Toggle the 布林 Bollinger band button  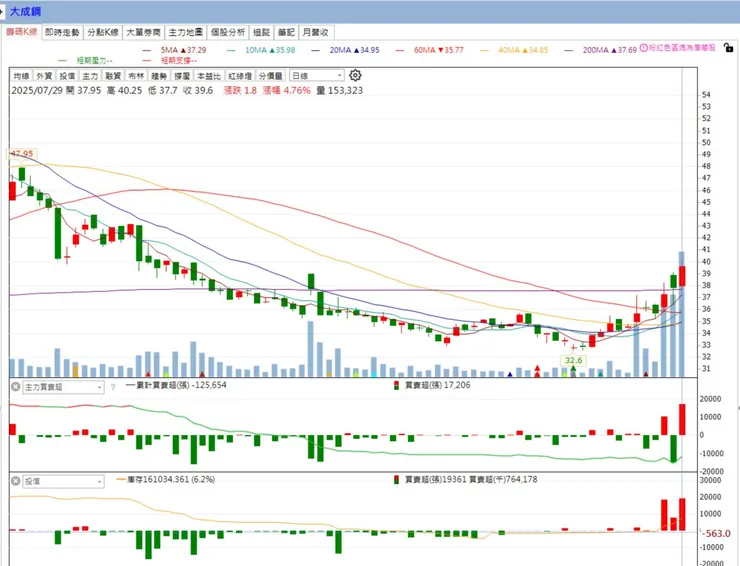click(136, 76)
